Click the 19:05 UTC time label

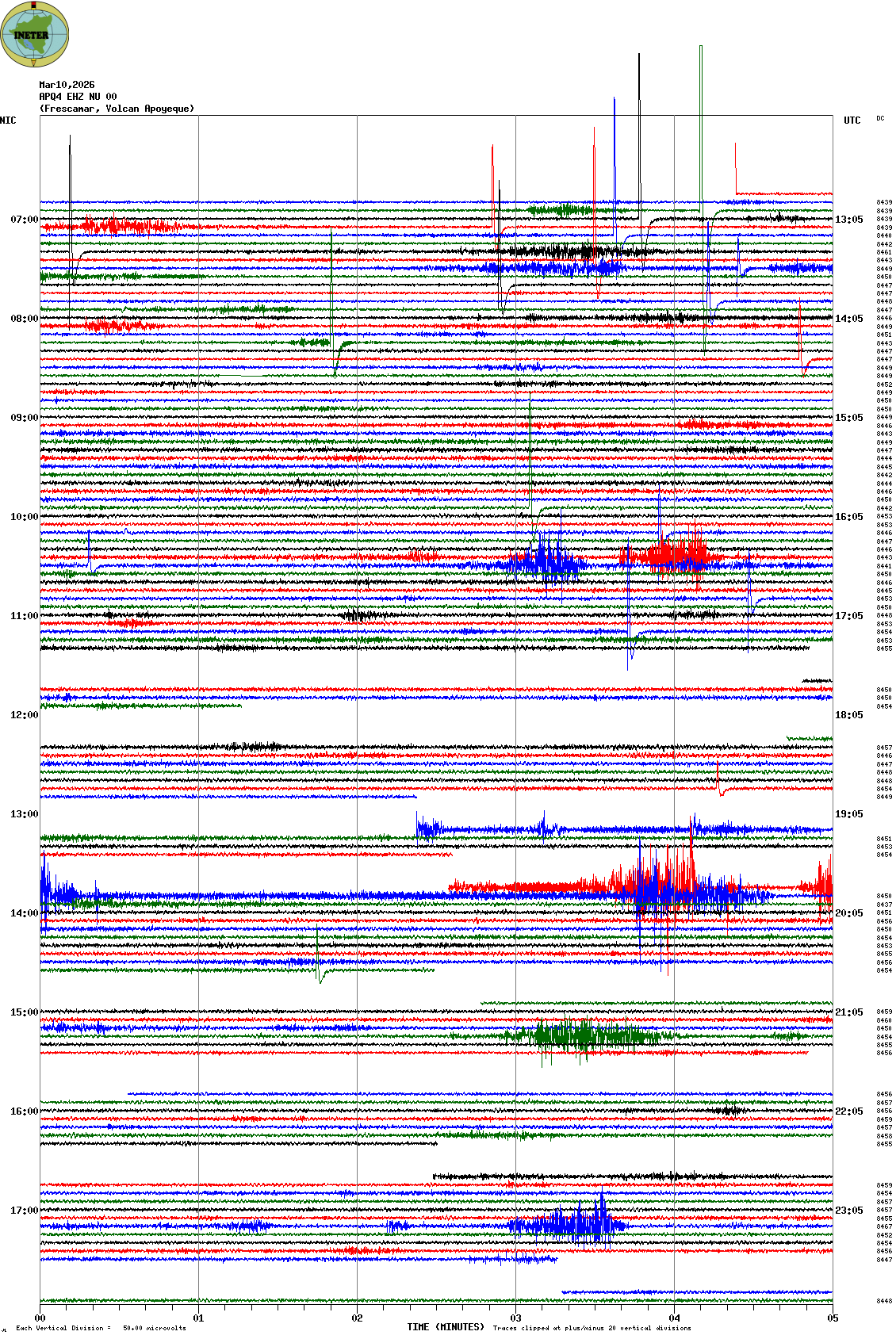point(848,814)
